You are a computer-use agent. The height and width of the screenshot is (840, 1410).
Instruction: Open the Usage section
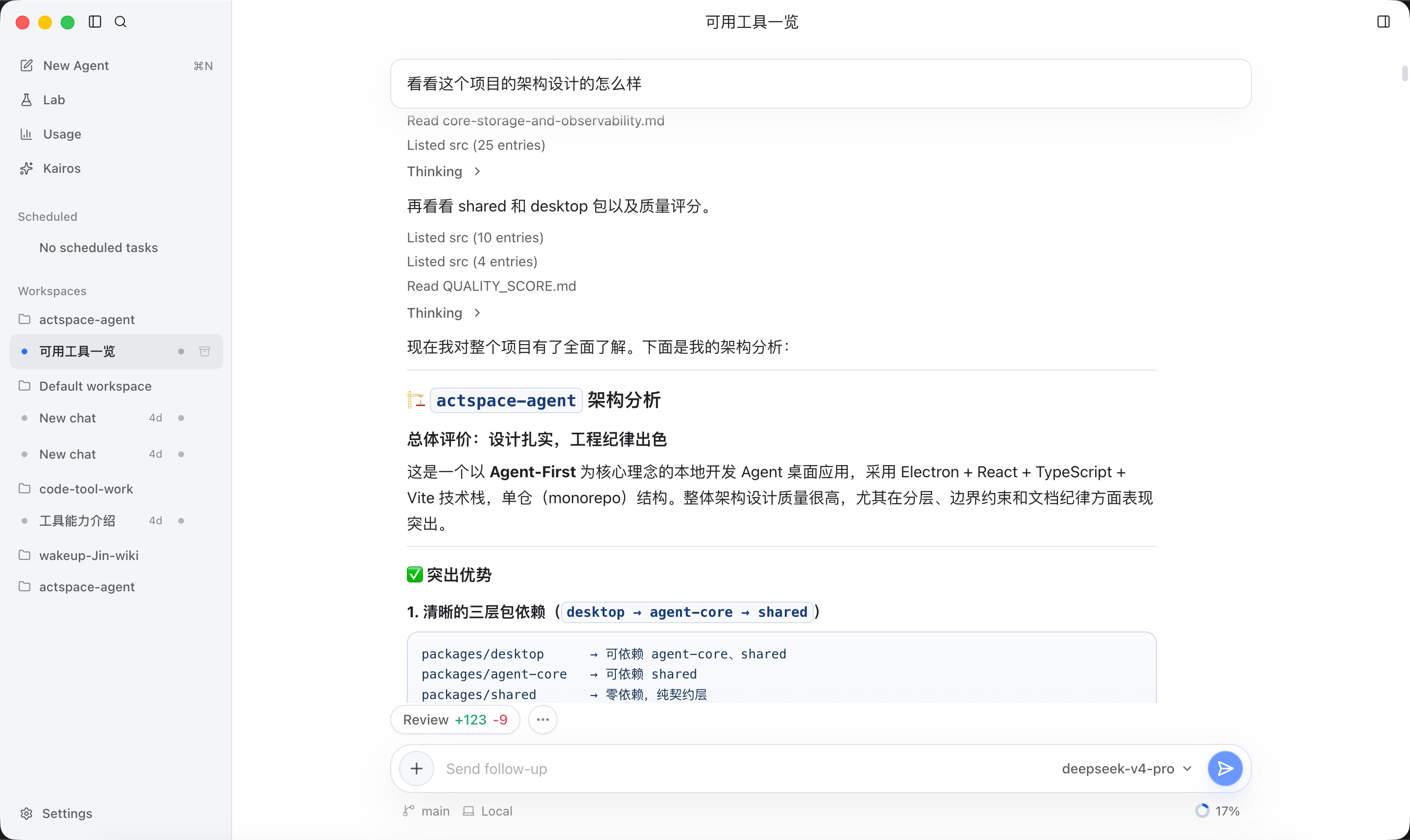[x=116, y=134]
